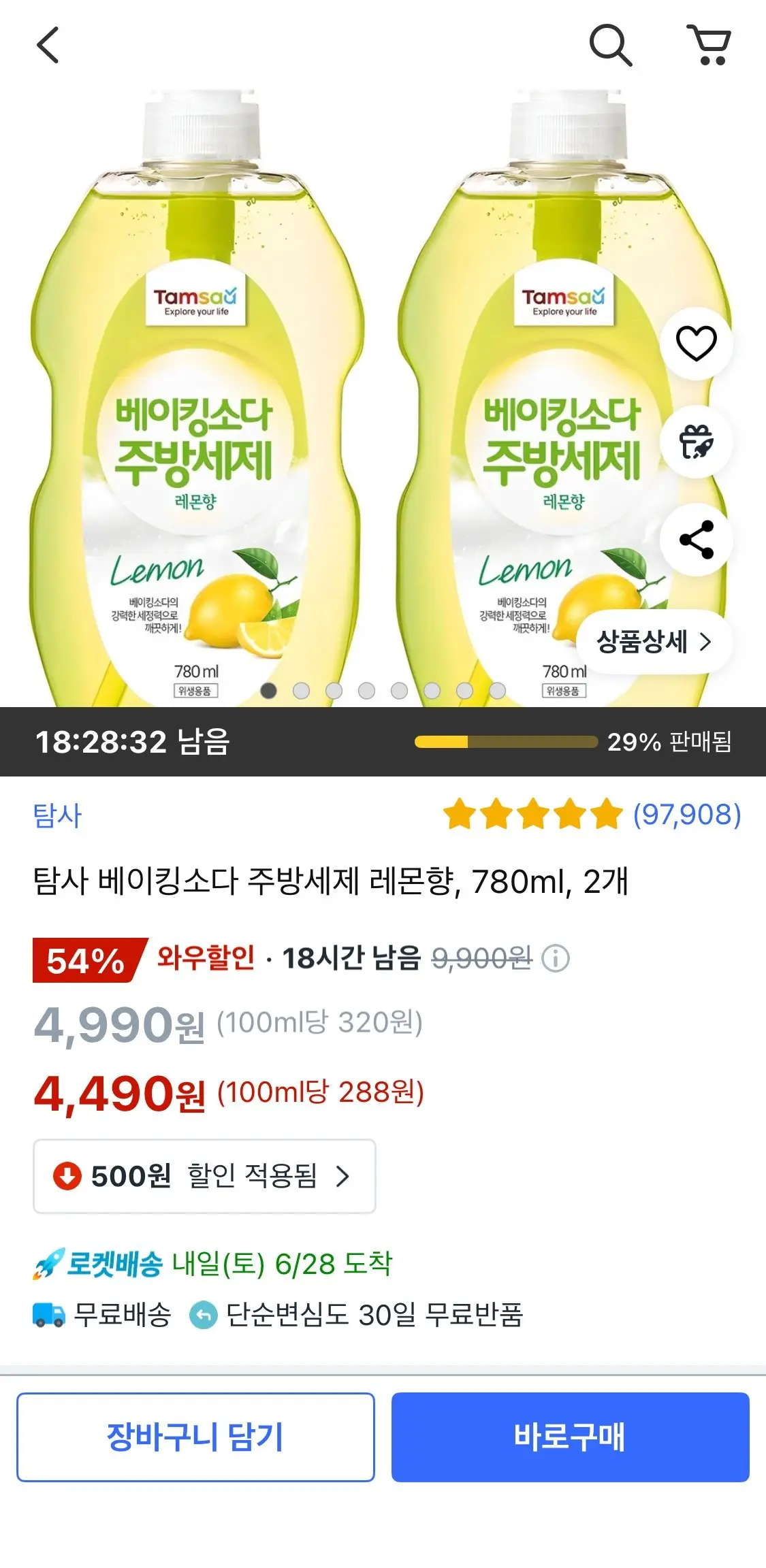Screen dimensions: 766x1568
Task: View the 97,908 reviews count
Action: click(687, 815)
